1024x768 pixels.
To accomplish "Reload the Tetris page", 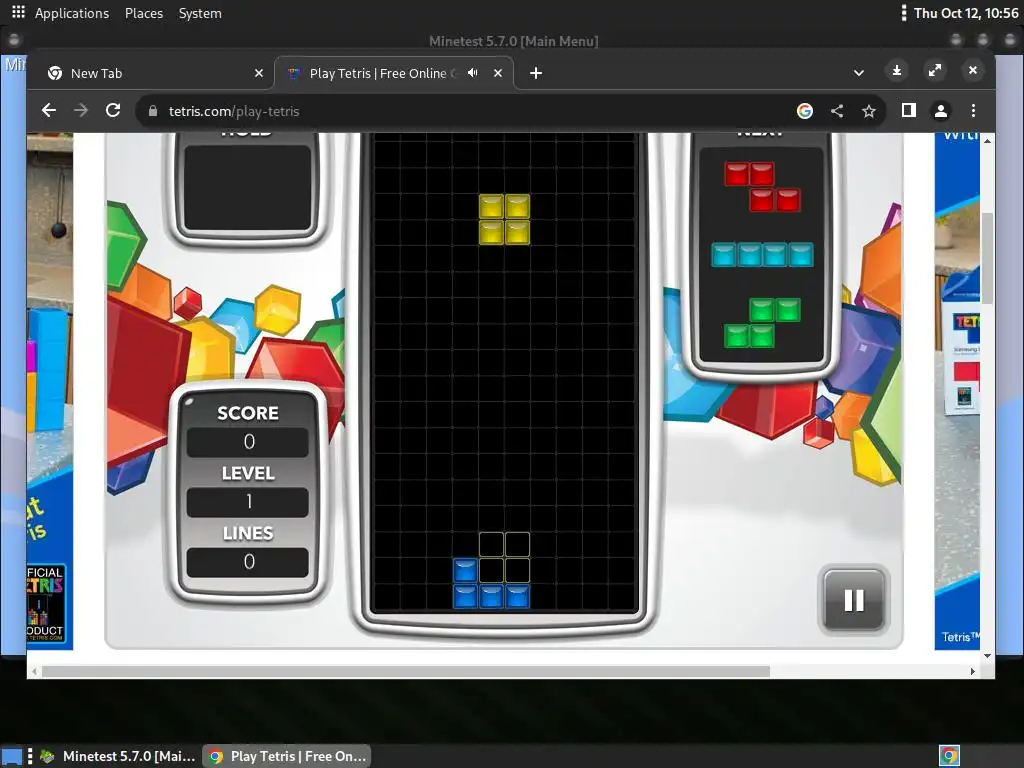I will 113,110.
